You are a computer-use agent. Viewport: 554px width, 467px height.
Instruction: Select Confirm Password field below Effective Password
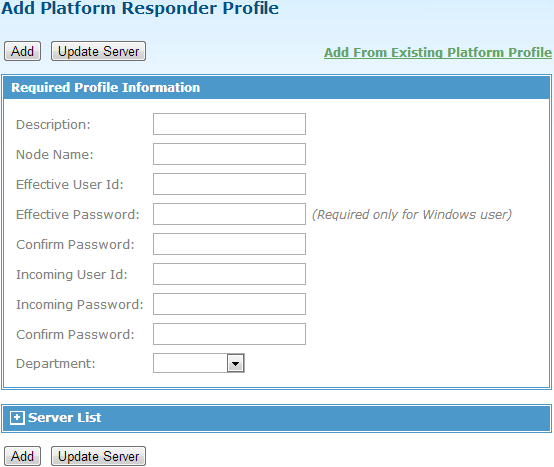click(x=229, y=244)
